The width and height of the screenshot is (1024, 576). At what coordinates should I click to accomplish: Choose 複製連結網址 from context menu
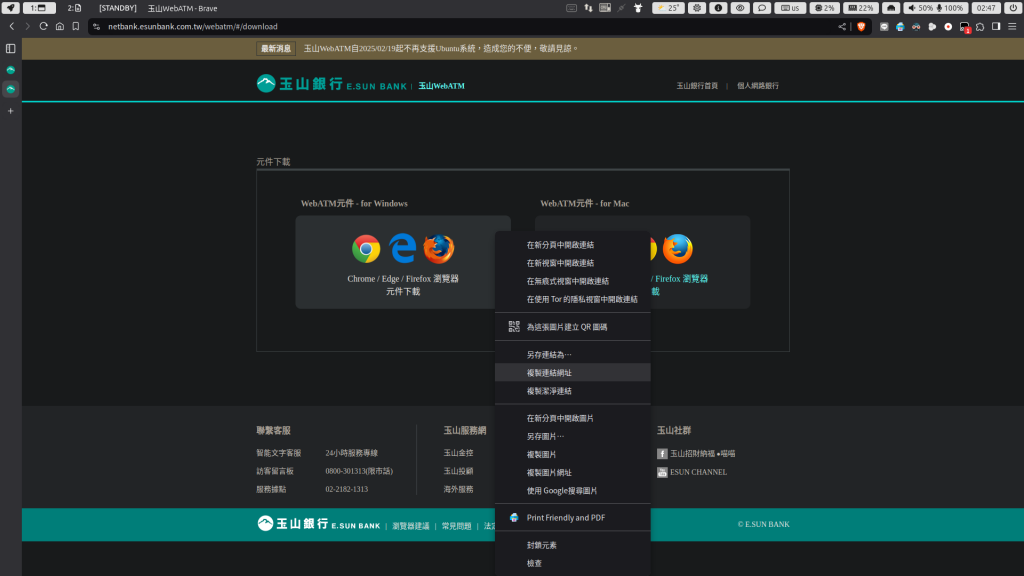573,373
